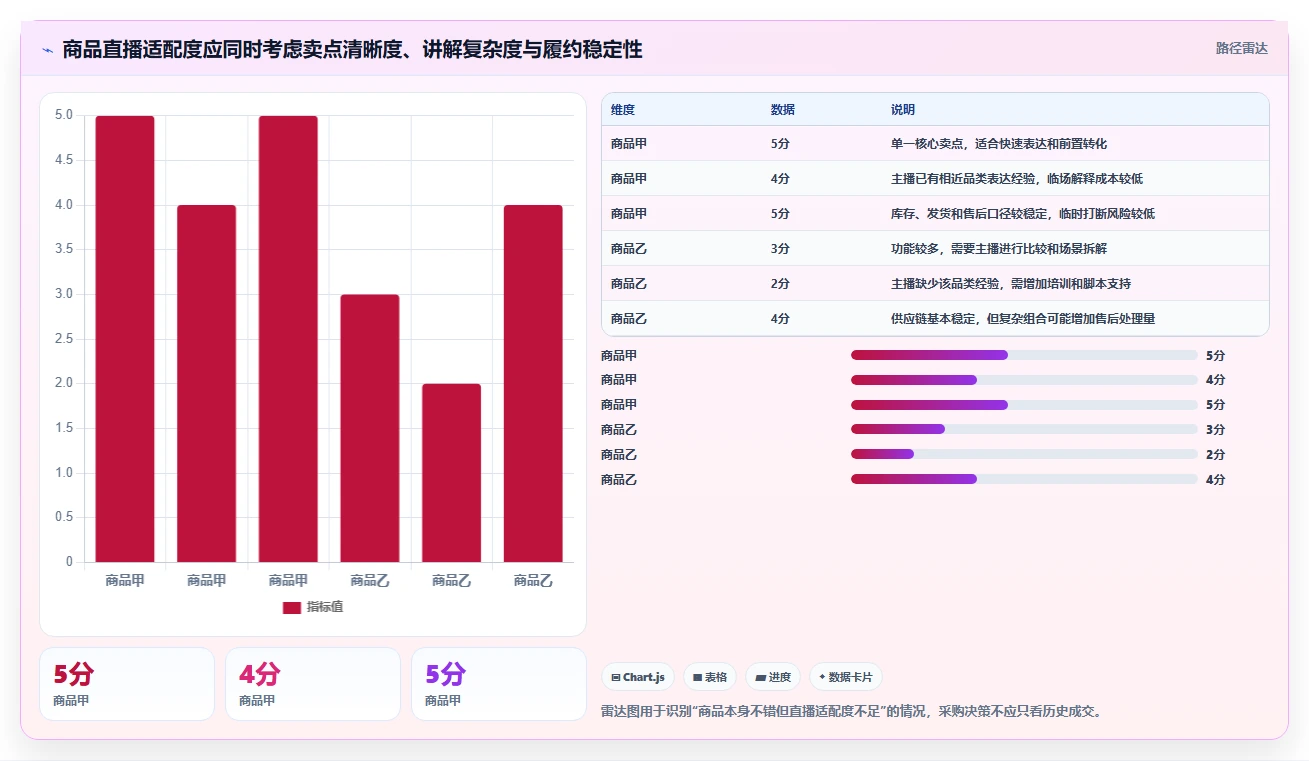This screenshot has width=1309, height=761.
Task: Click the 商品乙 progress bar showing 4分
Action: (1024, 480)
